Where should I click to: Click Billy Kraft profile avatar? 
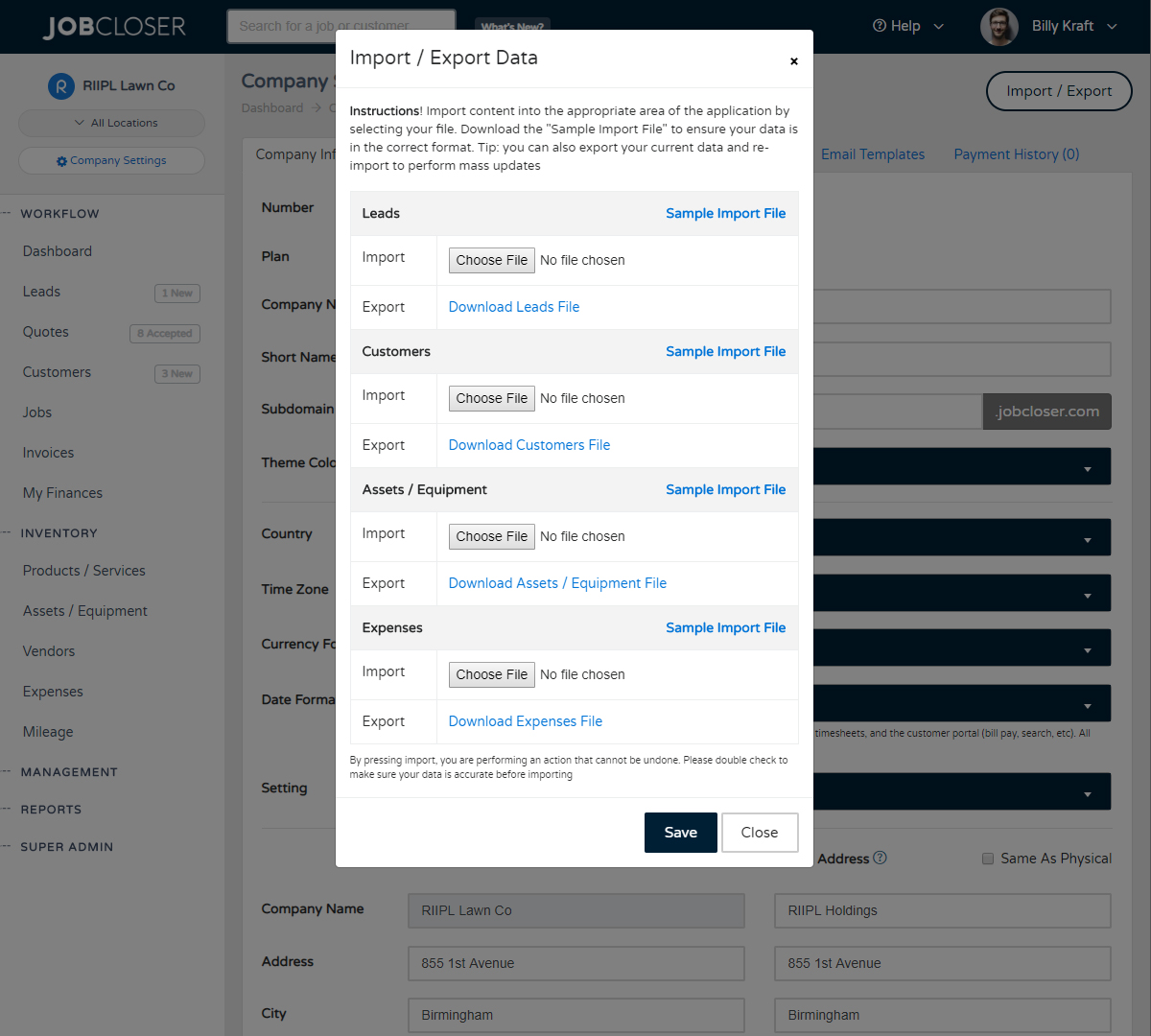(x=998, y=27)
